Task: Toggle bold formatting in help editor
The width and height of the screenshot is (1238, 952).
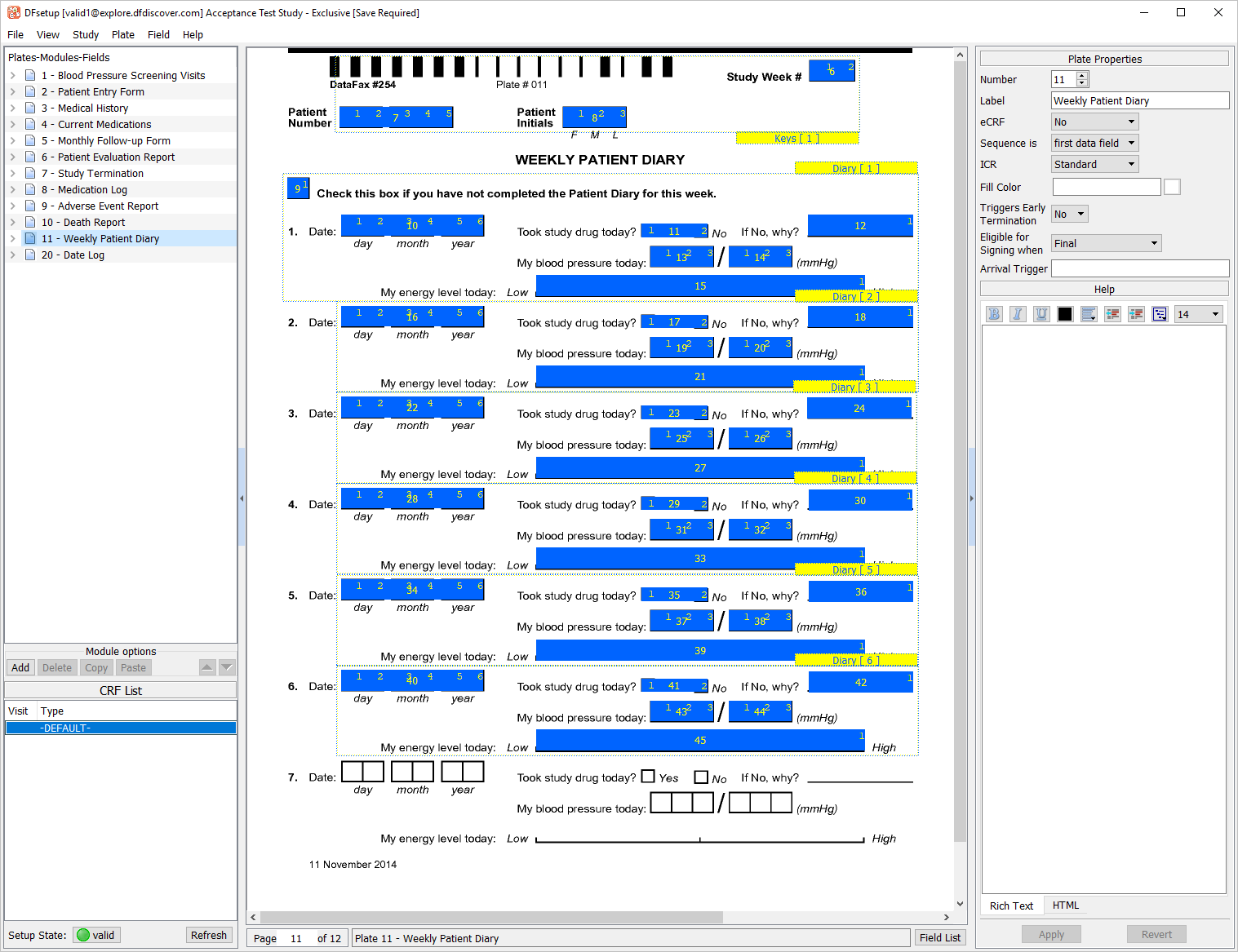Action: 994,314
